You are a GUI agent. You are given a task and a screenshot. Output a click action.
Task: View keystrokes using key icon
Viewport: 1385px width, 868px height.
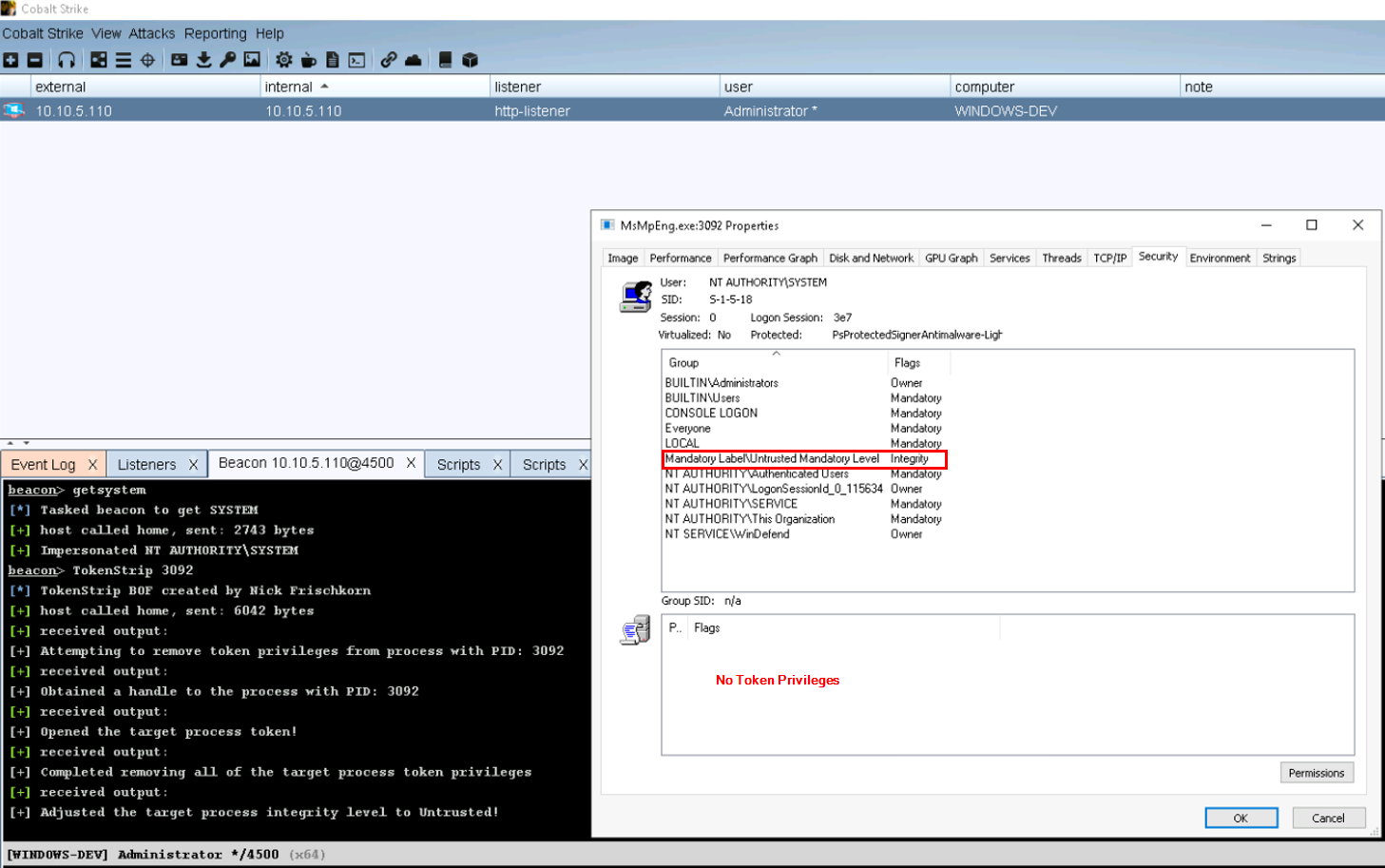point(227,60)
